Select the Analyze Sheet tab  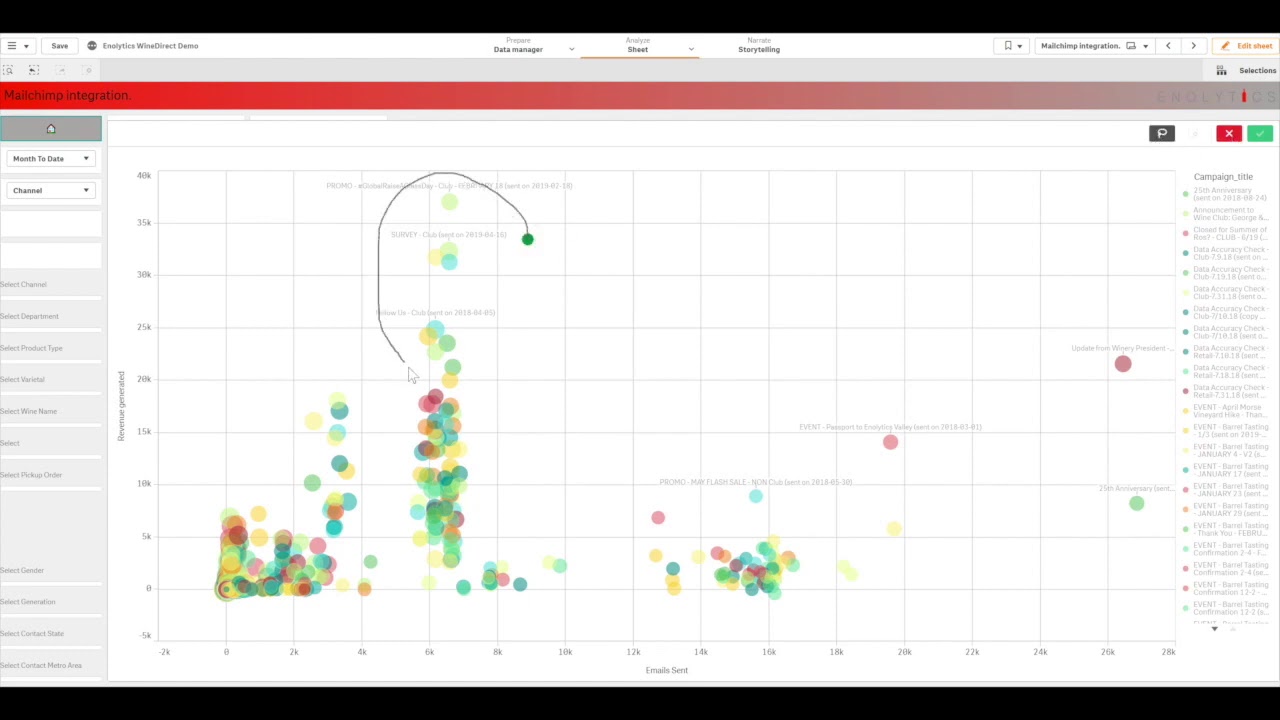[637, 45]
